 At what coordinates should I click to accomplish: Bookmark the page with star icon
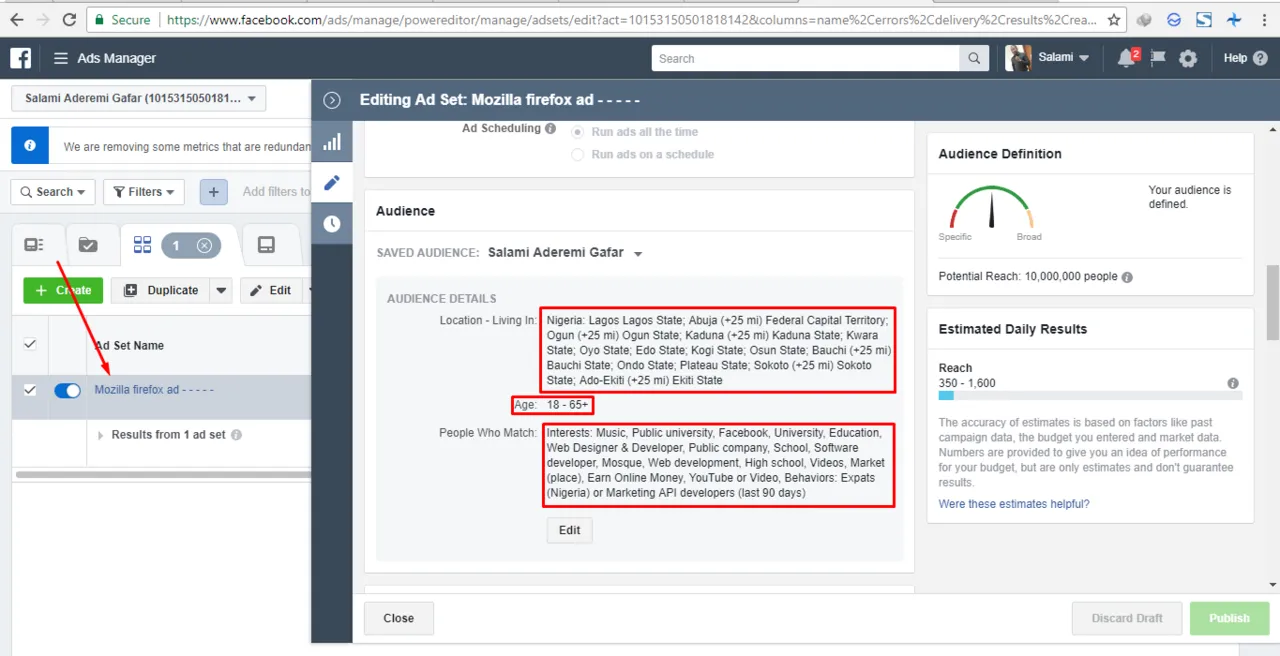[1115, 19]
